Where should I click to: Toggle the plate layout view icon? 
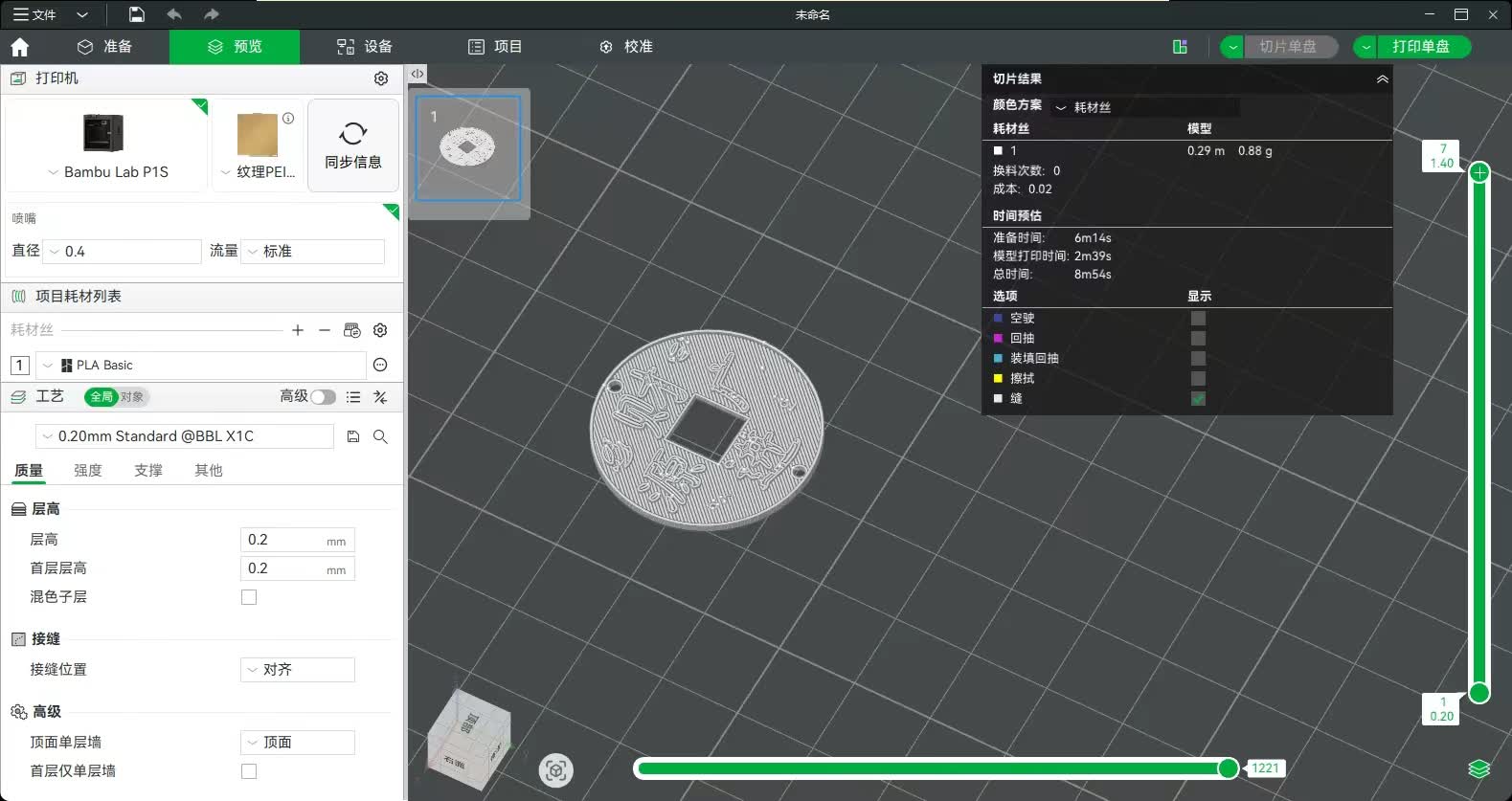point(1181,47)
